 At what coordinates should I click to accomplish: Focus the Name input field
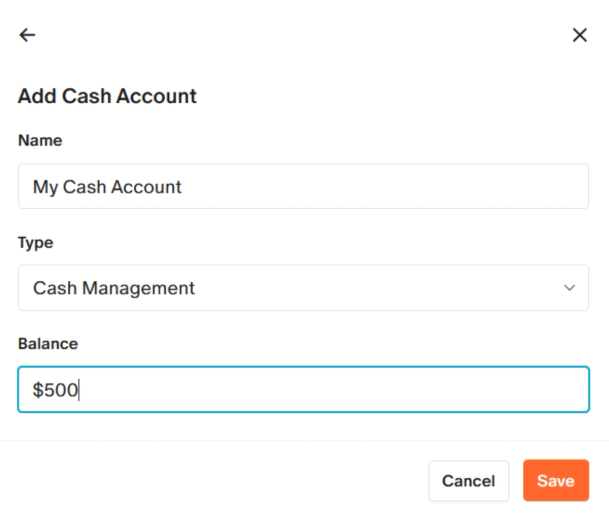tap(303, 186)
